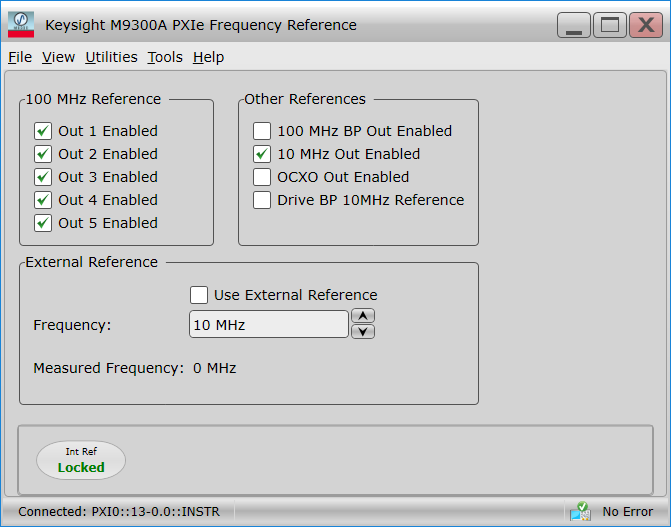Increase frequency with the up arrow
The height and width of the screenshot is (527, 671).
(x=363, y=316)
